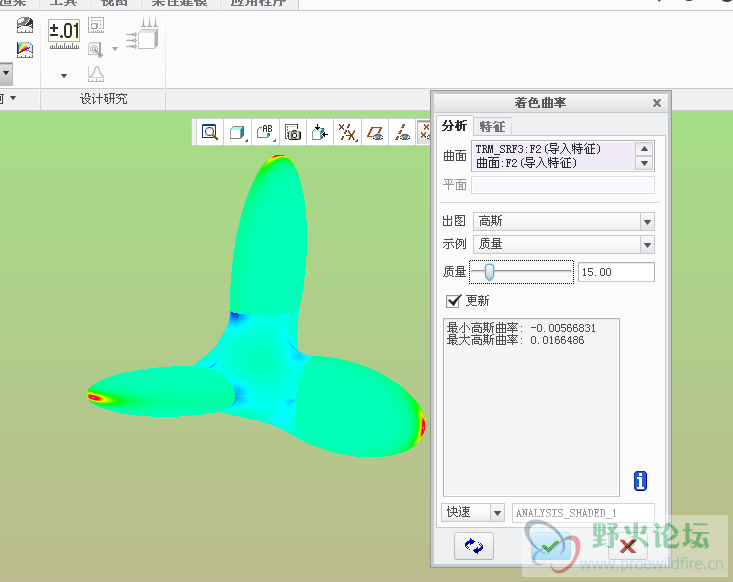Open the display style cube icon

[237, 132]
